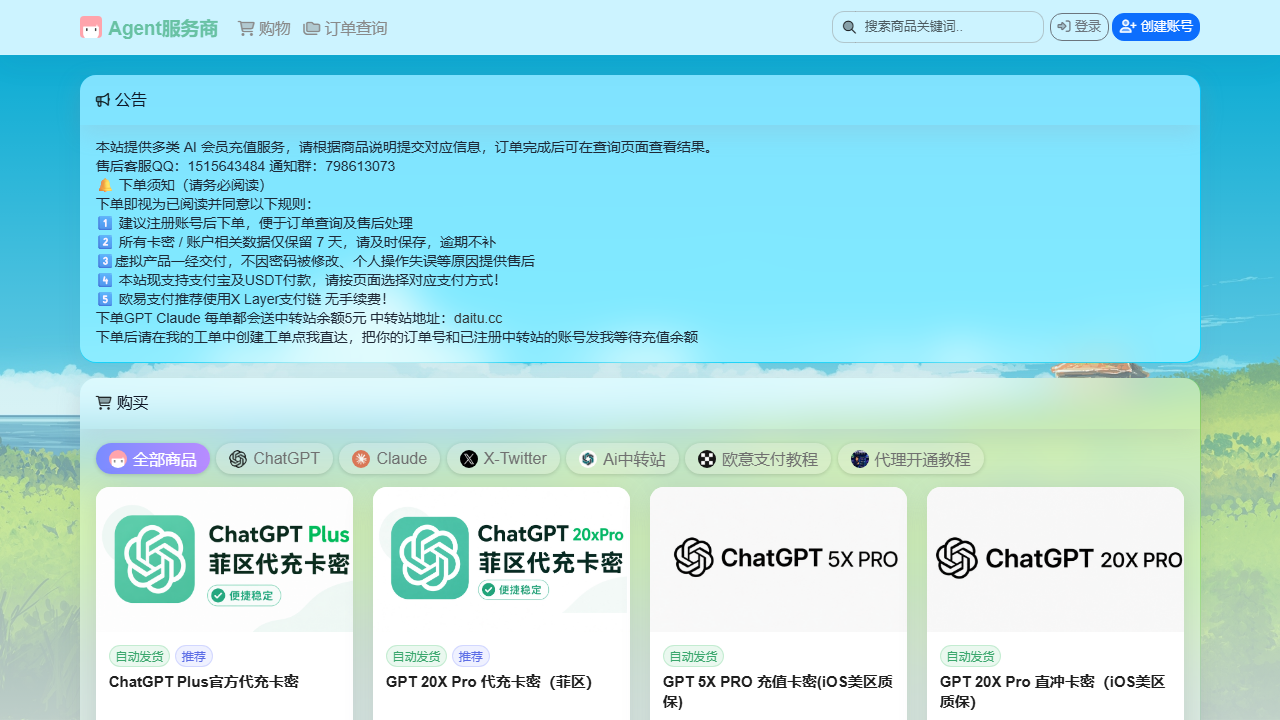This screenshot has height=720, width=1280.
Task: Click the 登录 button
Action: coord(1079,27)
